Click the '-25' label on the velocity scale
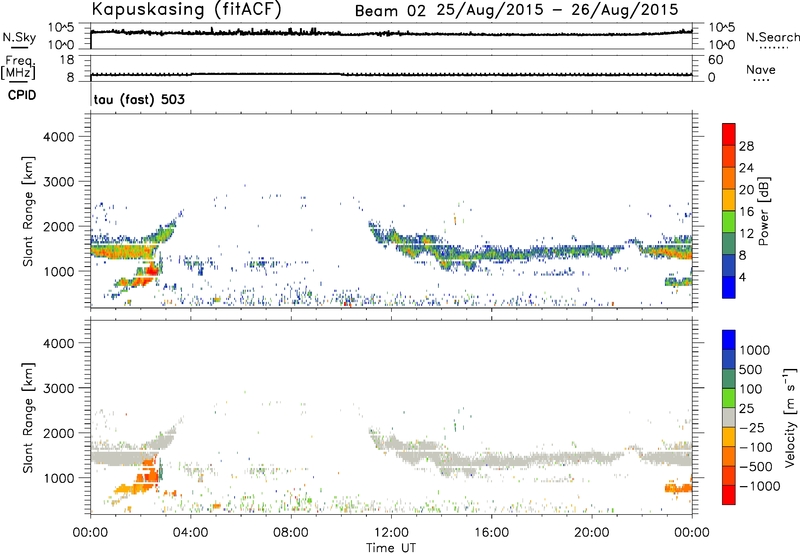The width and height of the screenshot is (800, 554). [x=752, y=428]
